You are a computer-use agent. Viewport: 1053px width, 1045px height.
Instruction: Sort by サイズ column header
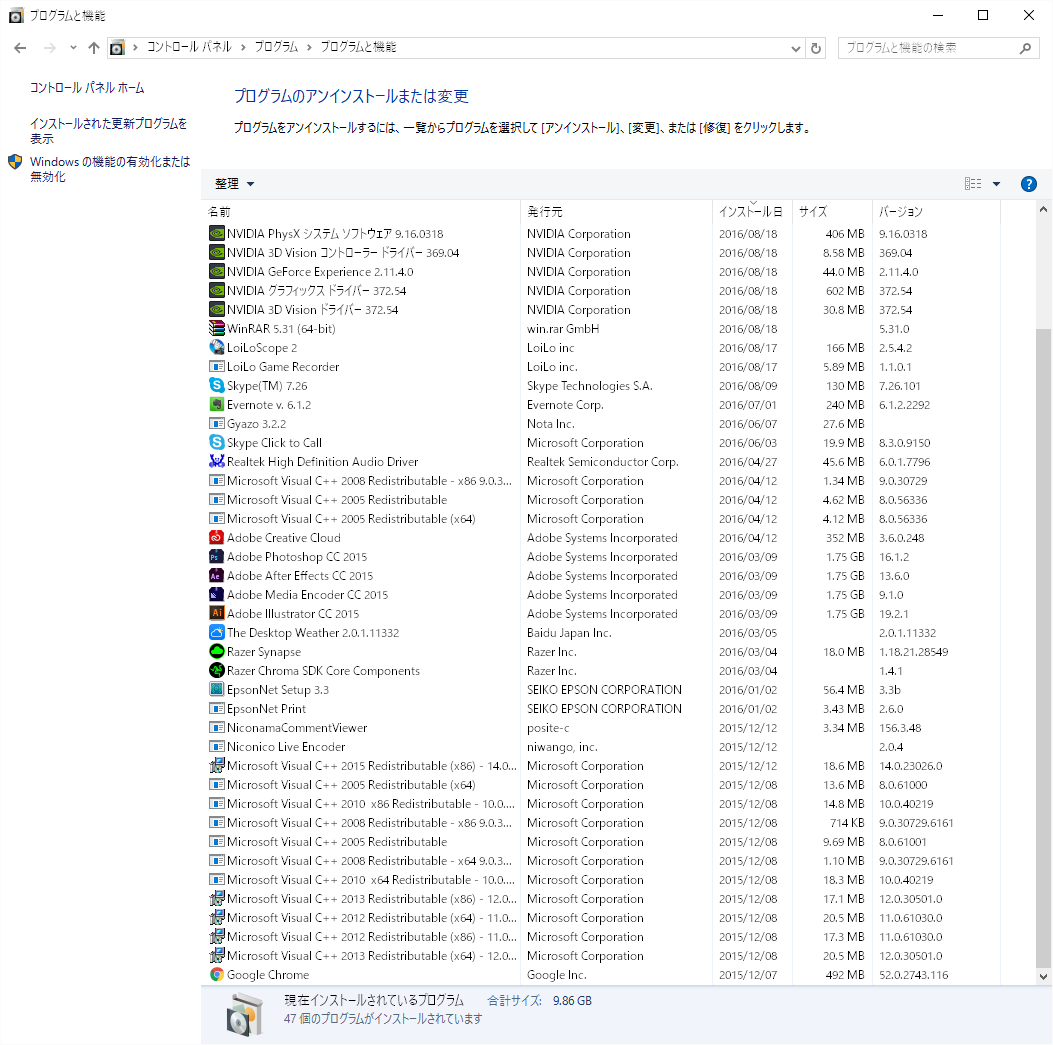pyautogui.click(x=832, y=212)
